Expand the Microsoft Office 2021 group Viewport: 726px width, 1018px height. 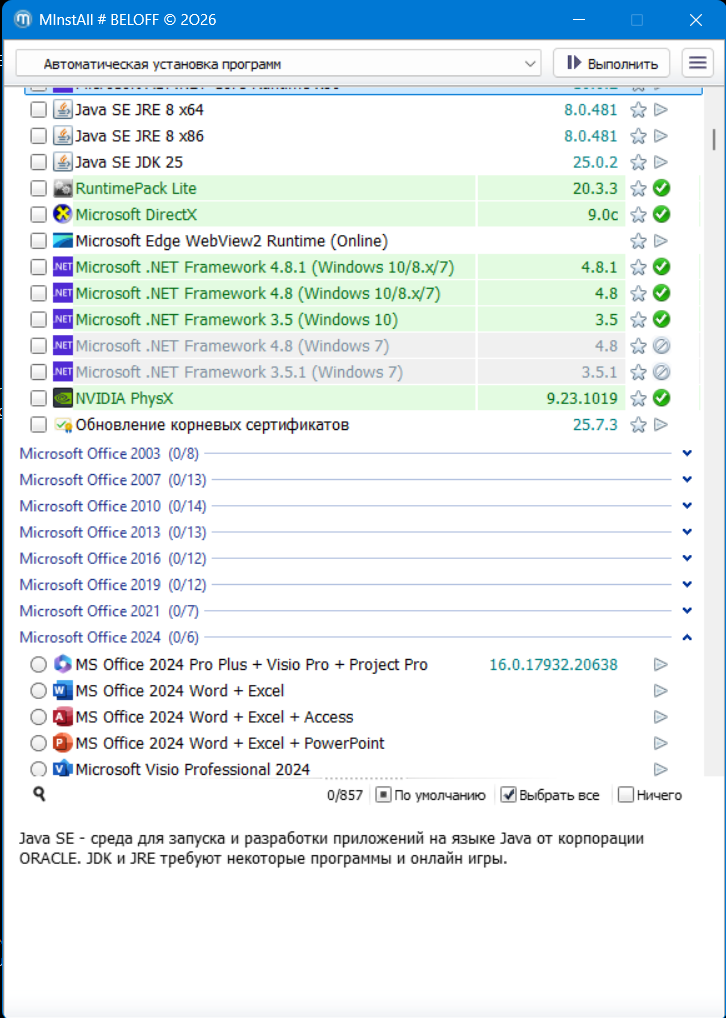[688, 611]
